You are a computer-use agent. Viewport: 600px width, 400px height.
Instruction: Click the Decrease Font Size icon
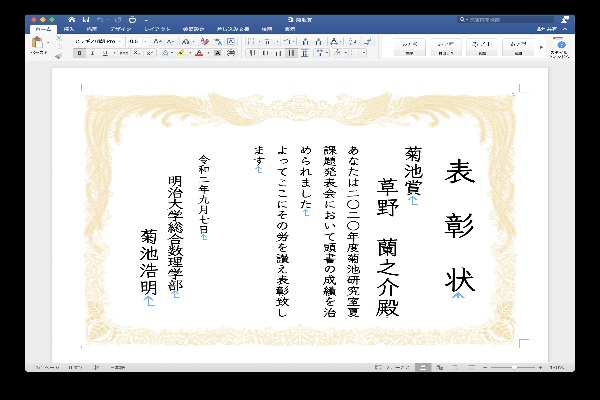[x=170, y=41]
